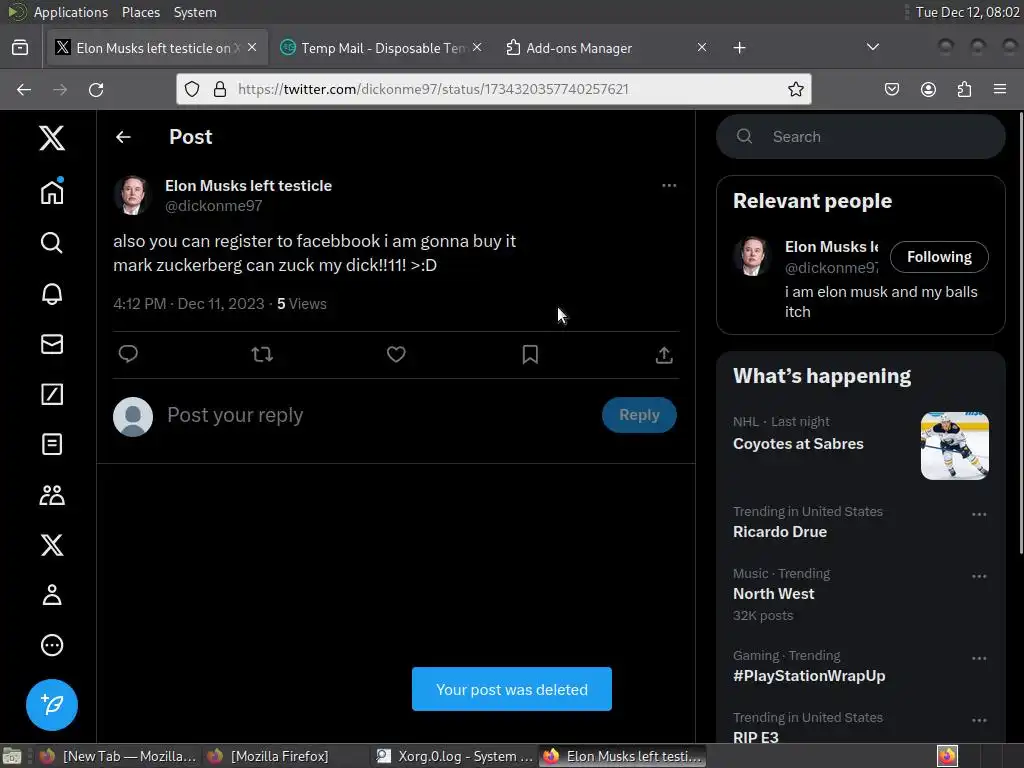Close the Temp Mail tab
1024x768 pixels.
pyautogui.click(x=477, y=47)
